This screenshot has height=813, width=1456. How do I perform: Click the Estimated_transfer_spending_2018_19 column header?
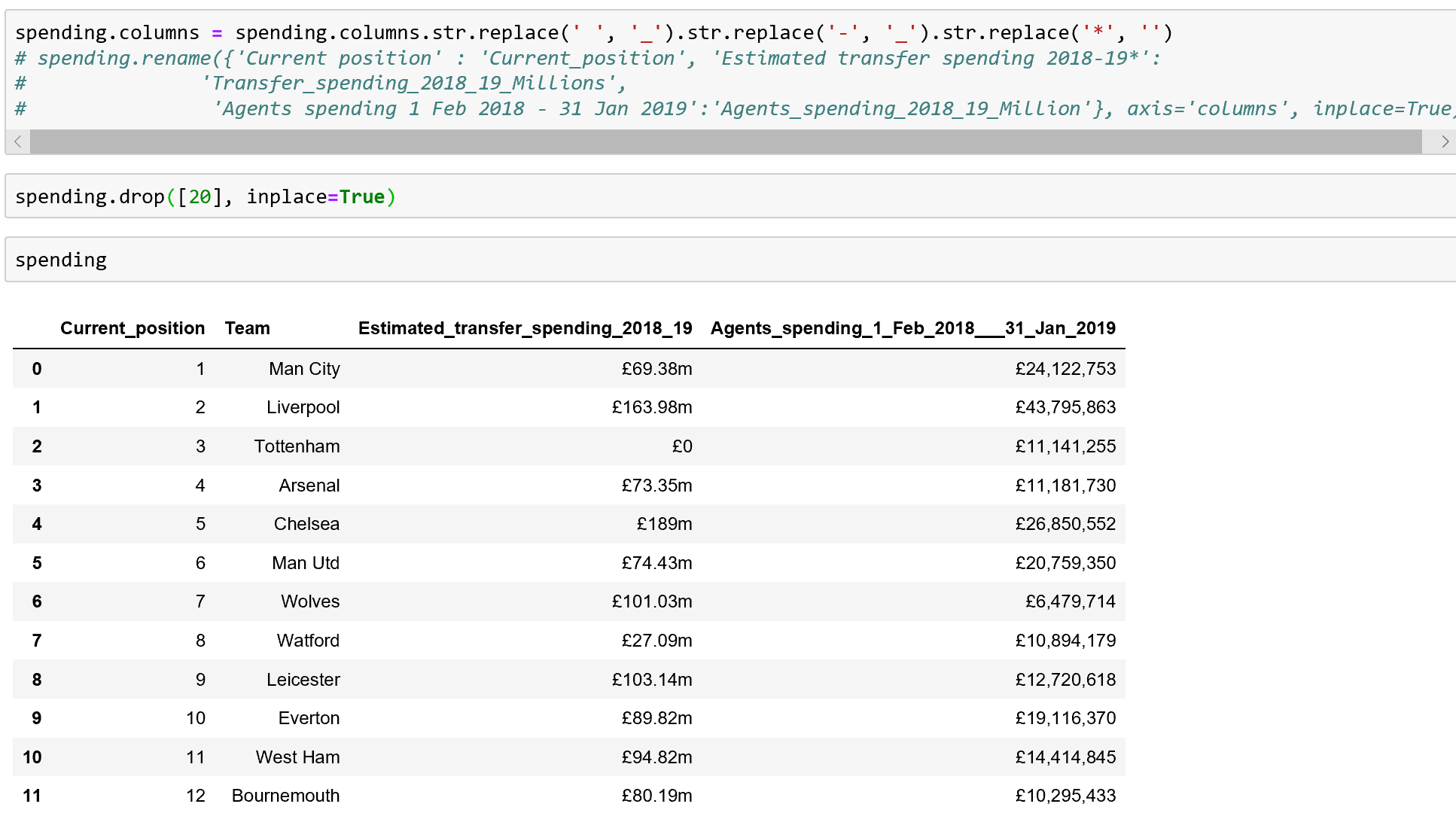pos(525,328)
